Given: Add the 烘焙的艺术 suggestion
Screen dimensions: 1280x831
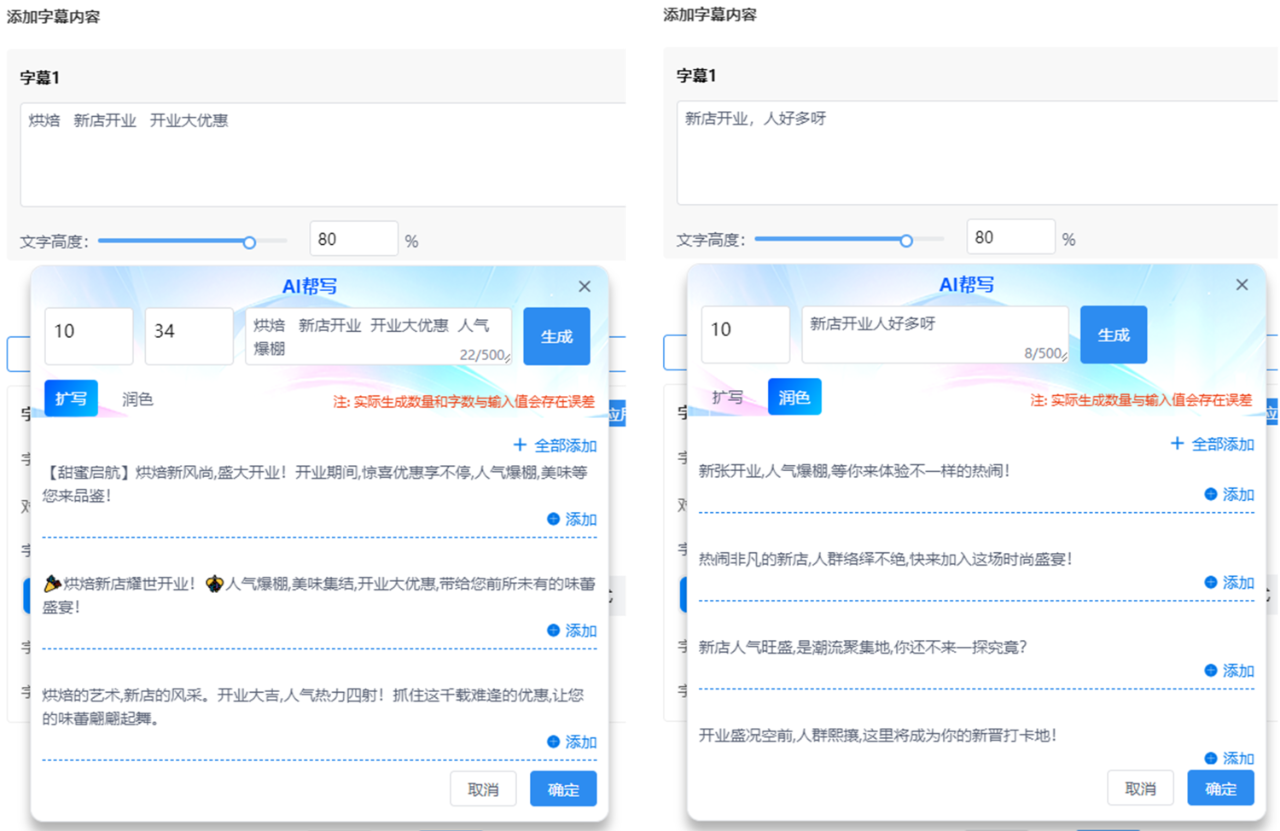Looking at the screenshot, I should click(572, 742).
